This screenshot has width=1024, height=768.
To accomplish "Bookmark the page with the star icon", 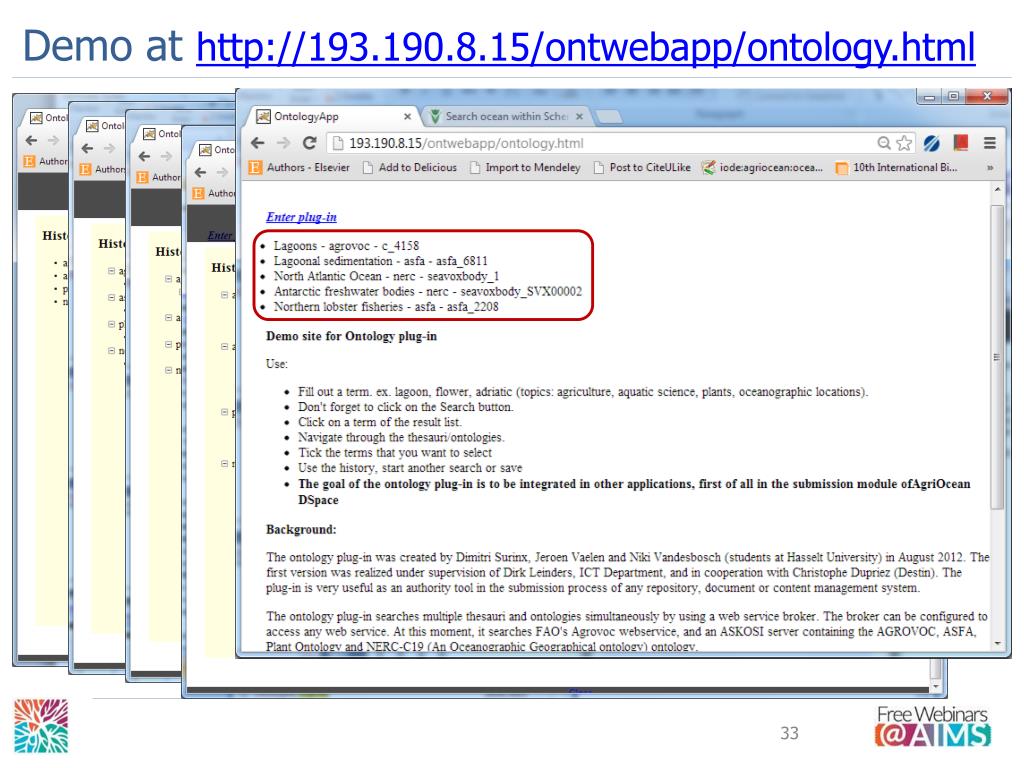I will point(904,143).
